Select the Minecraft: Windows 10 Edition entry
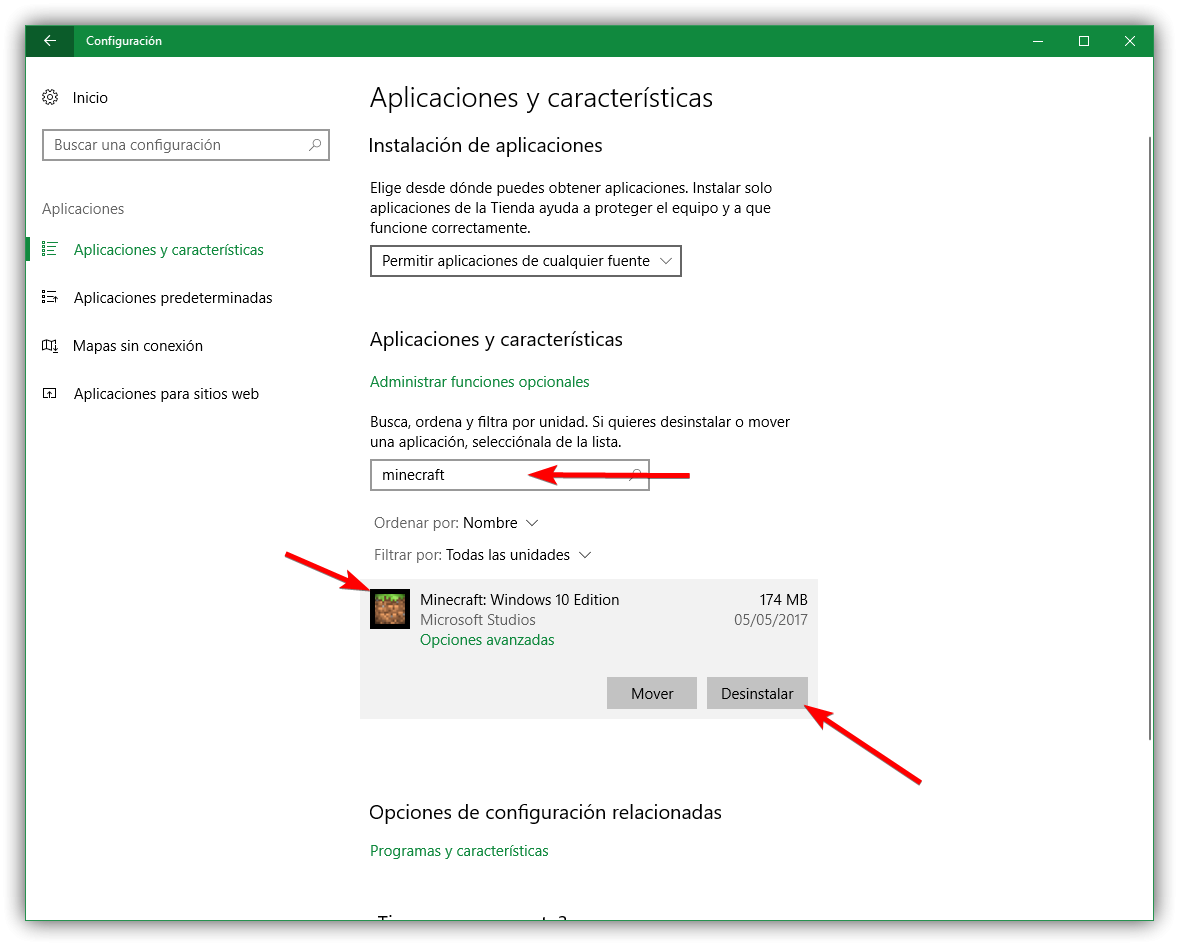 pyautogui.click(x=589, y=649)
